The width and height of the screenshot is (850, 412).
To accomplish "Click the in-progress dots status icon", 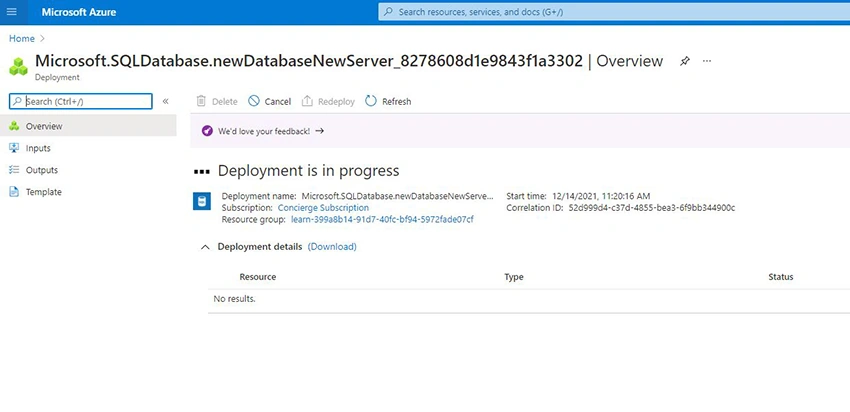I will tap(202, 171).
